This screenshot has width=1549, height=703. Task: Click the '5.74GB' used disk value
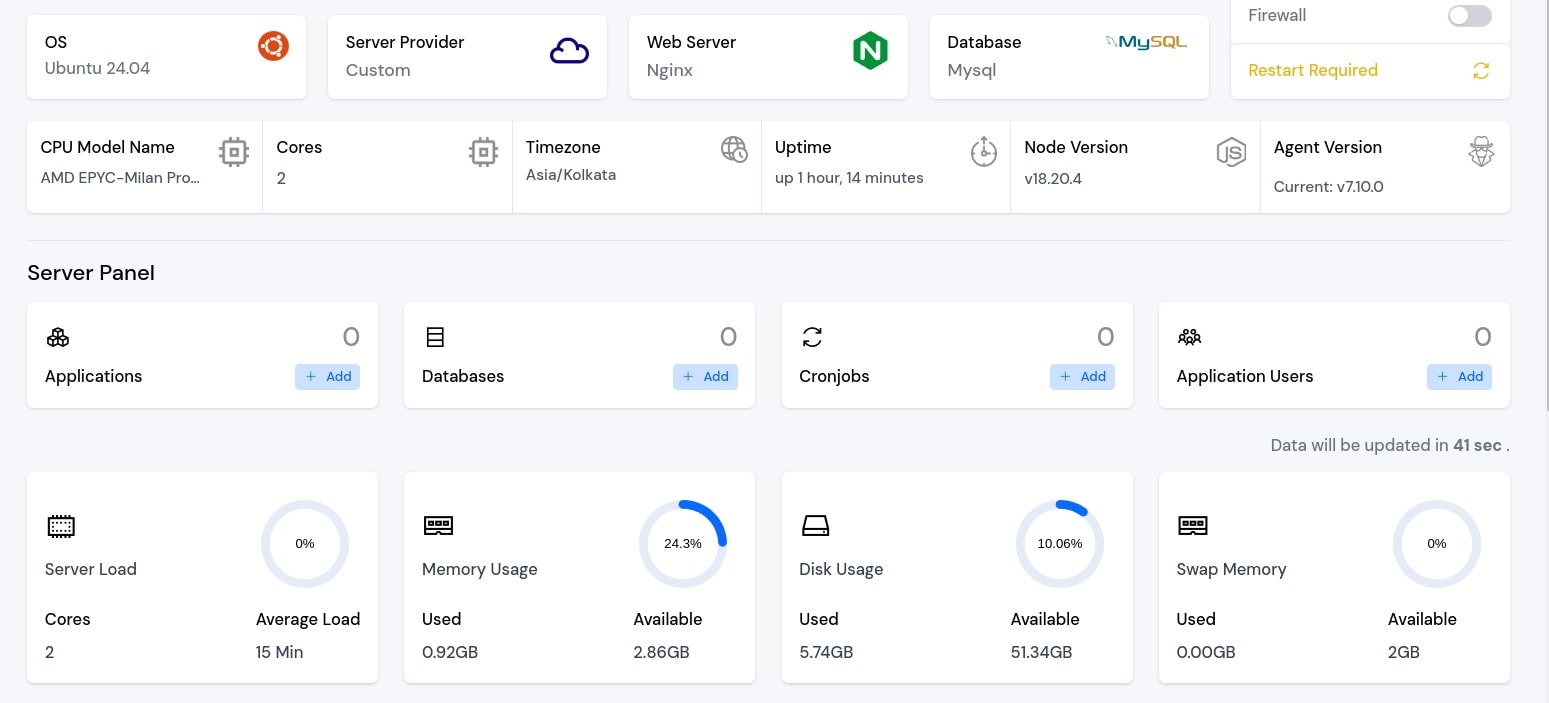(x=826, y=653)
